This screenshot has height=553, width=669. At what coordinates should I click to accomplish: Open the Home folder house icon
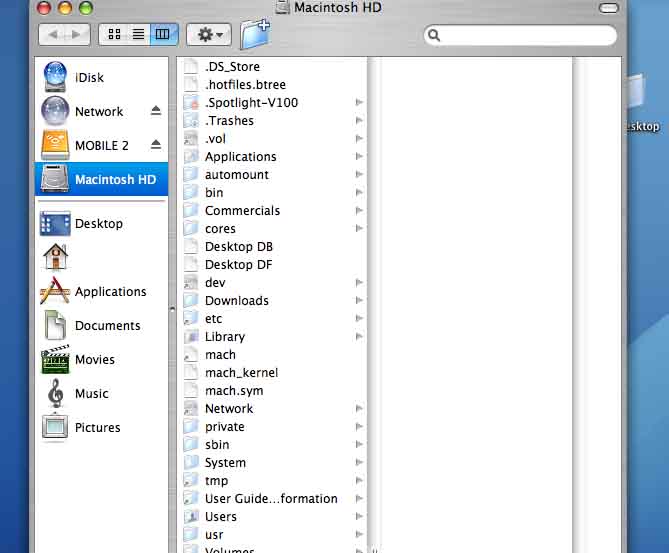(x=55, y=257)
